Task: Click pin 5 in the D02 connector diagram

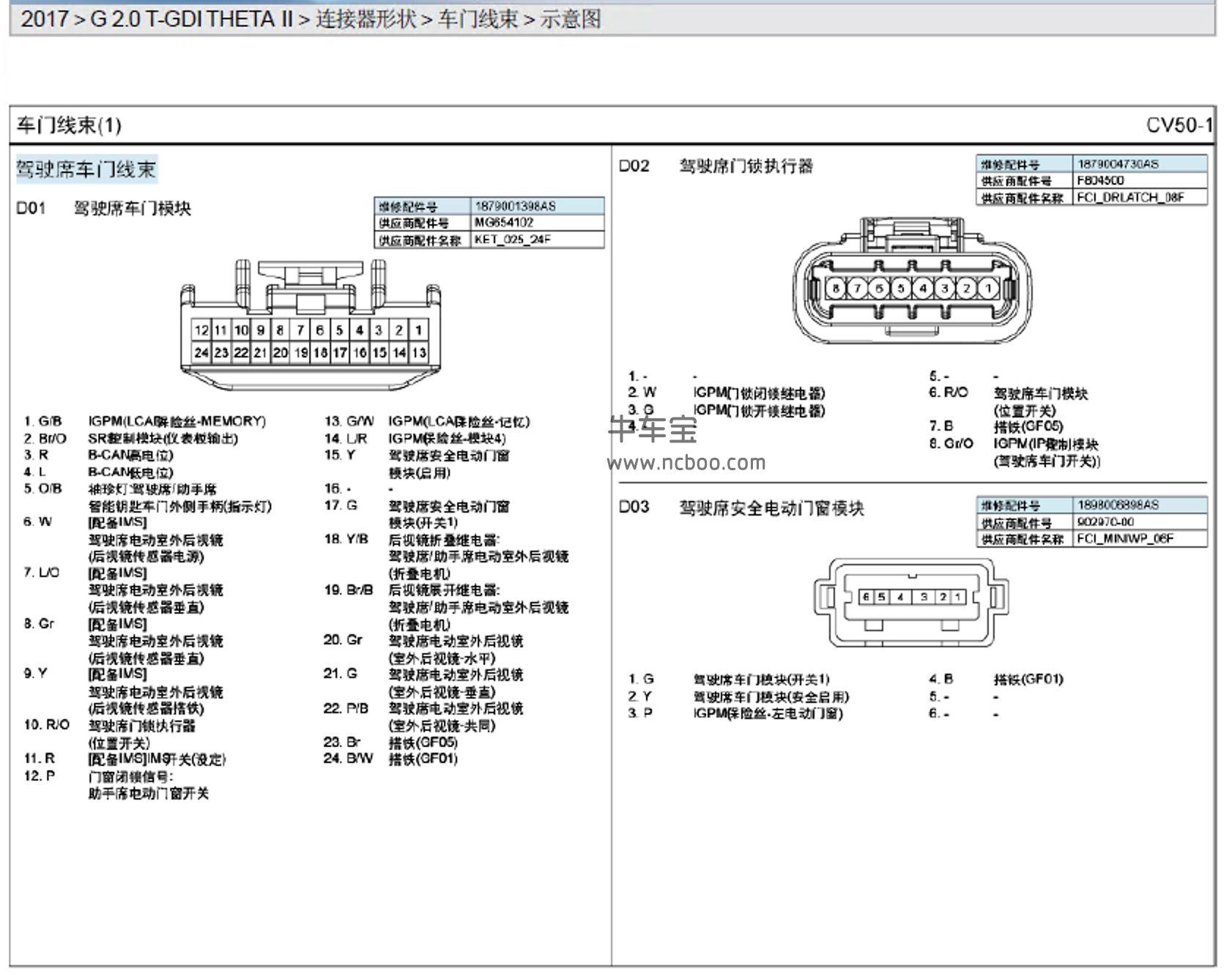Action: tap(901, 289)
